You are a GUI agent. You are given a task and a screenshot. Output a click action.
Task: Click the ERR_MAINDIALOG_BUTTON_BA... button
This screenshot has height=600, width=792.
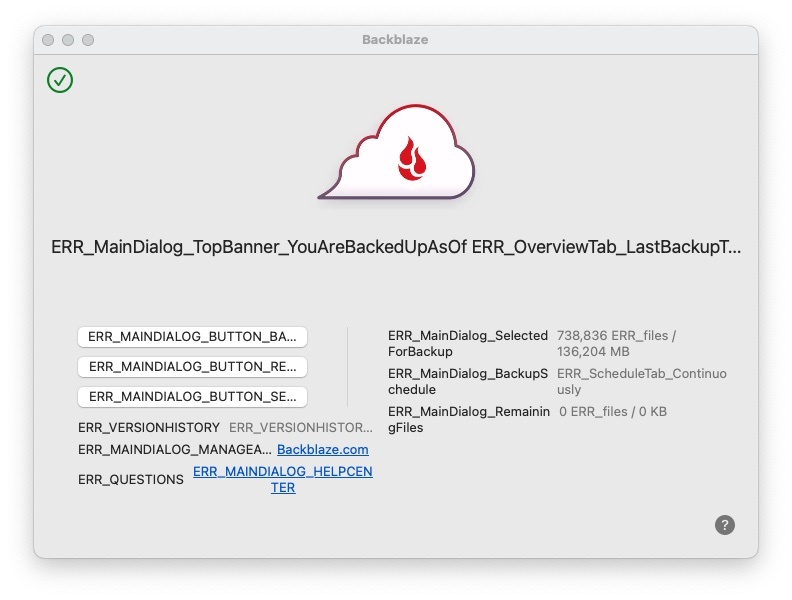(192, 337)
